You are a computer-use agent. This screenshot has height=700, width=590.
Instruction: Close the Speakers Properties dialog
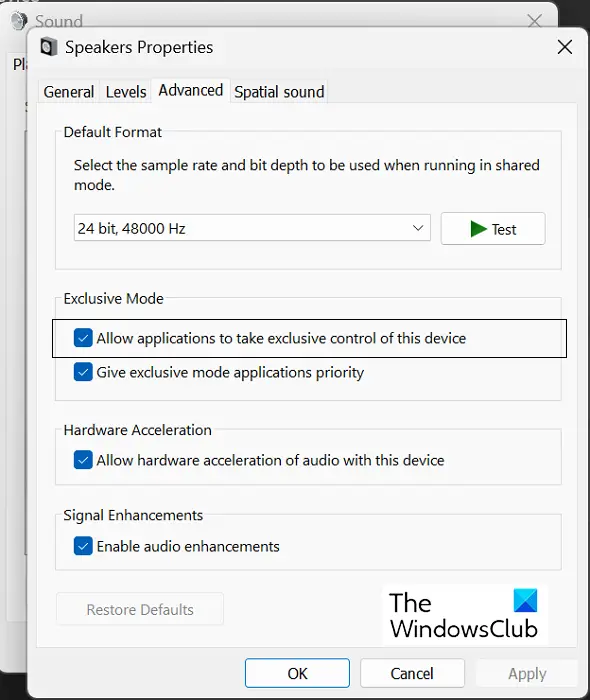pyautogui.click(x=565, y=47)
